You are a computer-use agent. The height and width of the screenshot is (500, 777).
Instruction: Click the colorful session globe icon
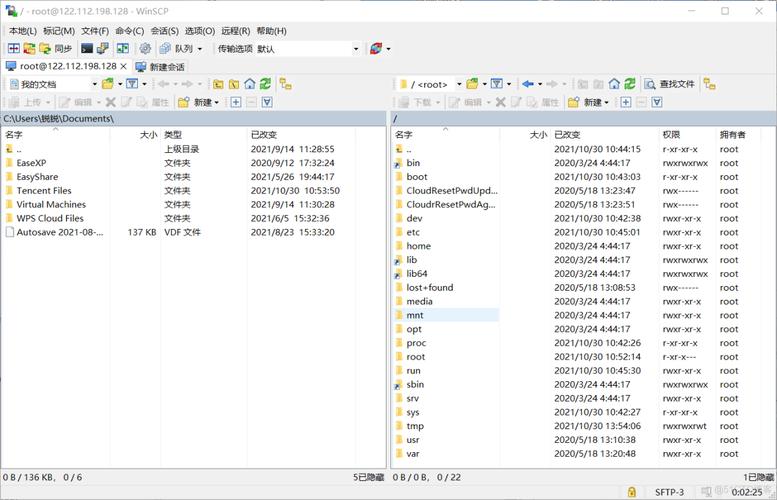[376, 49]
